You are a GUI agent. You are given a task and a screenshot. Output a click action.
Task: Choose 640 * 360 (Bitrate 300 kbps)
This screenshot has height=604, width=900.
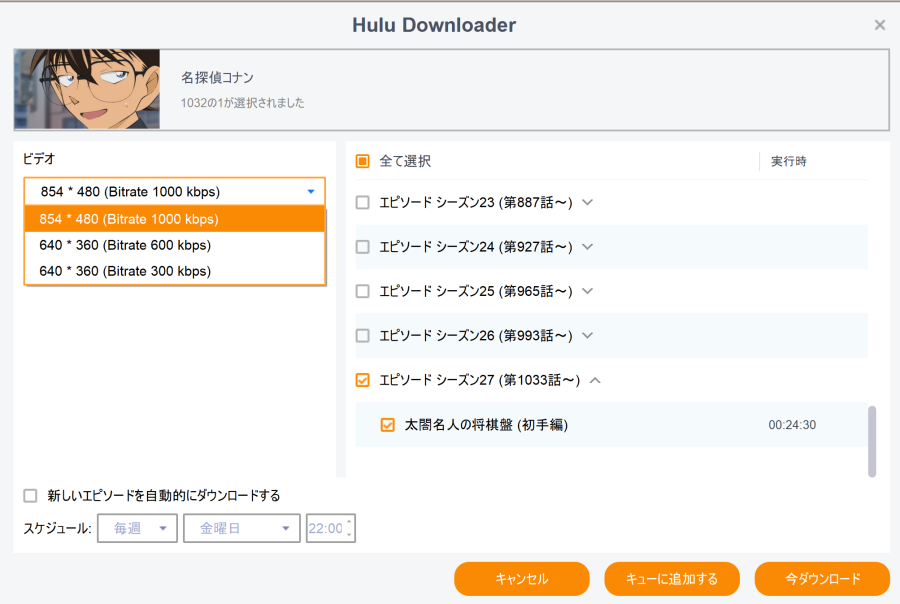click(x=174, y=271)
